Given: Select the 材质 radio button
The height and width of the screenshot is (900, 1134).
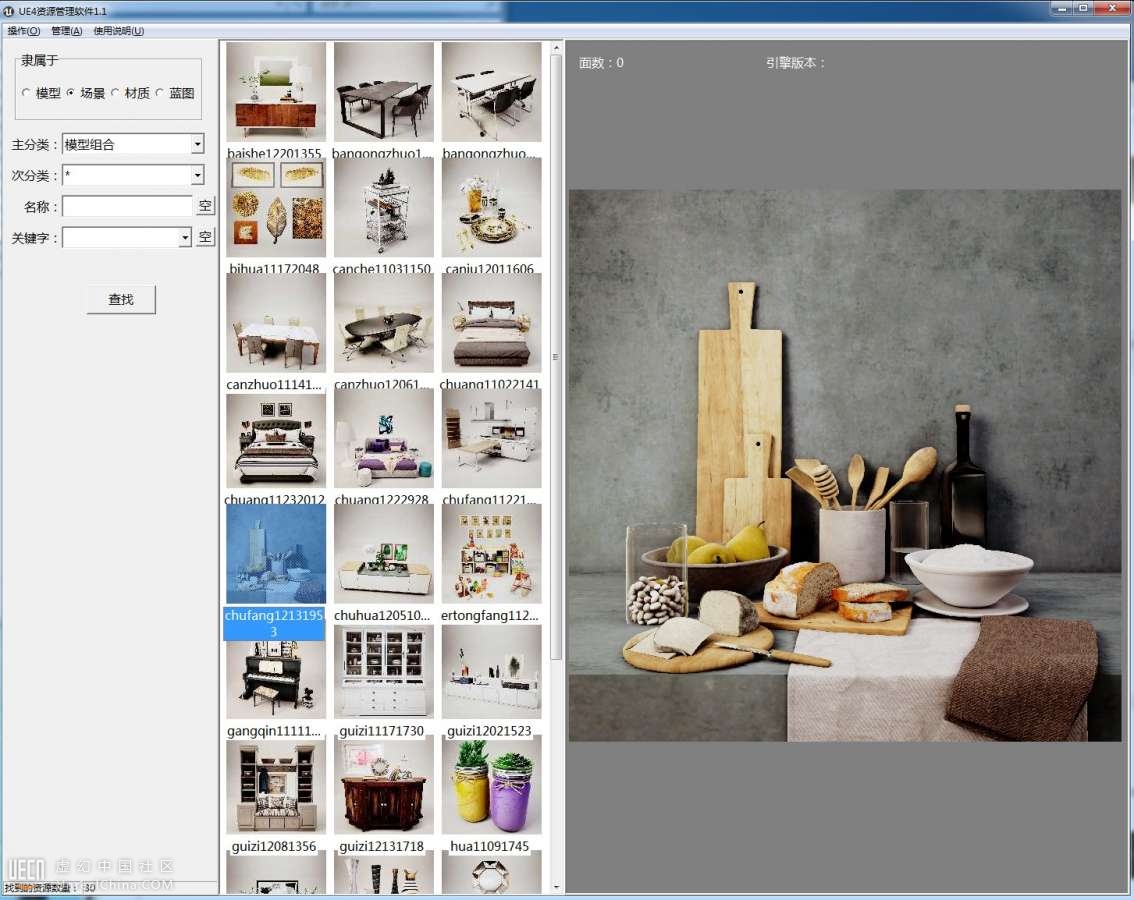Looking at the screenshot, I should [116, 93].
